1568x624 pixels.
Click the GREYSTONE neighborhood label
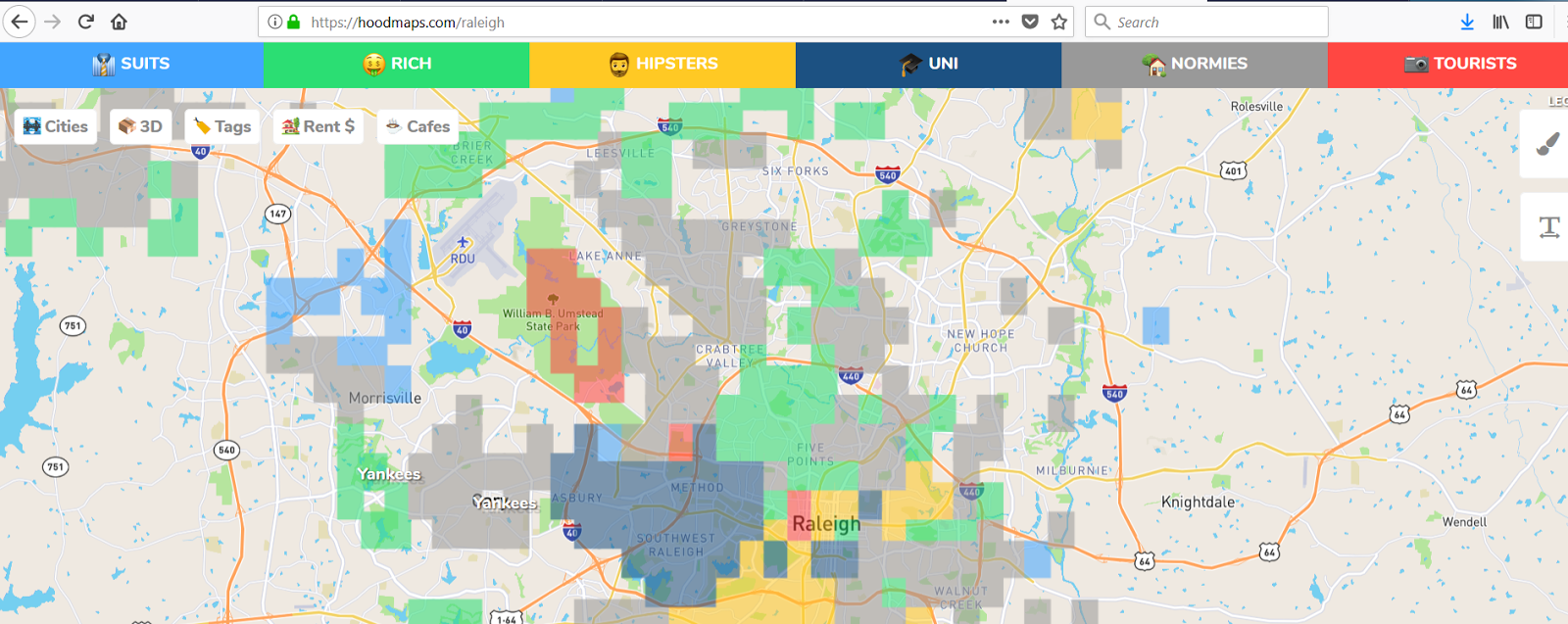pyautogui.click(x=759, y=226)
